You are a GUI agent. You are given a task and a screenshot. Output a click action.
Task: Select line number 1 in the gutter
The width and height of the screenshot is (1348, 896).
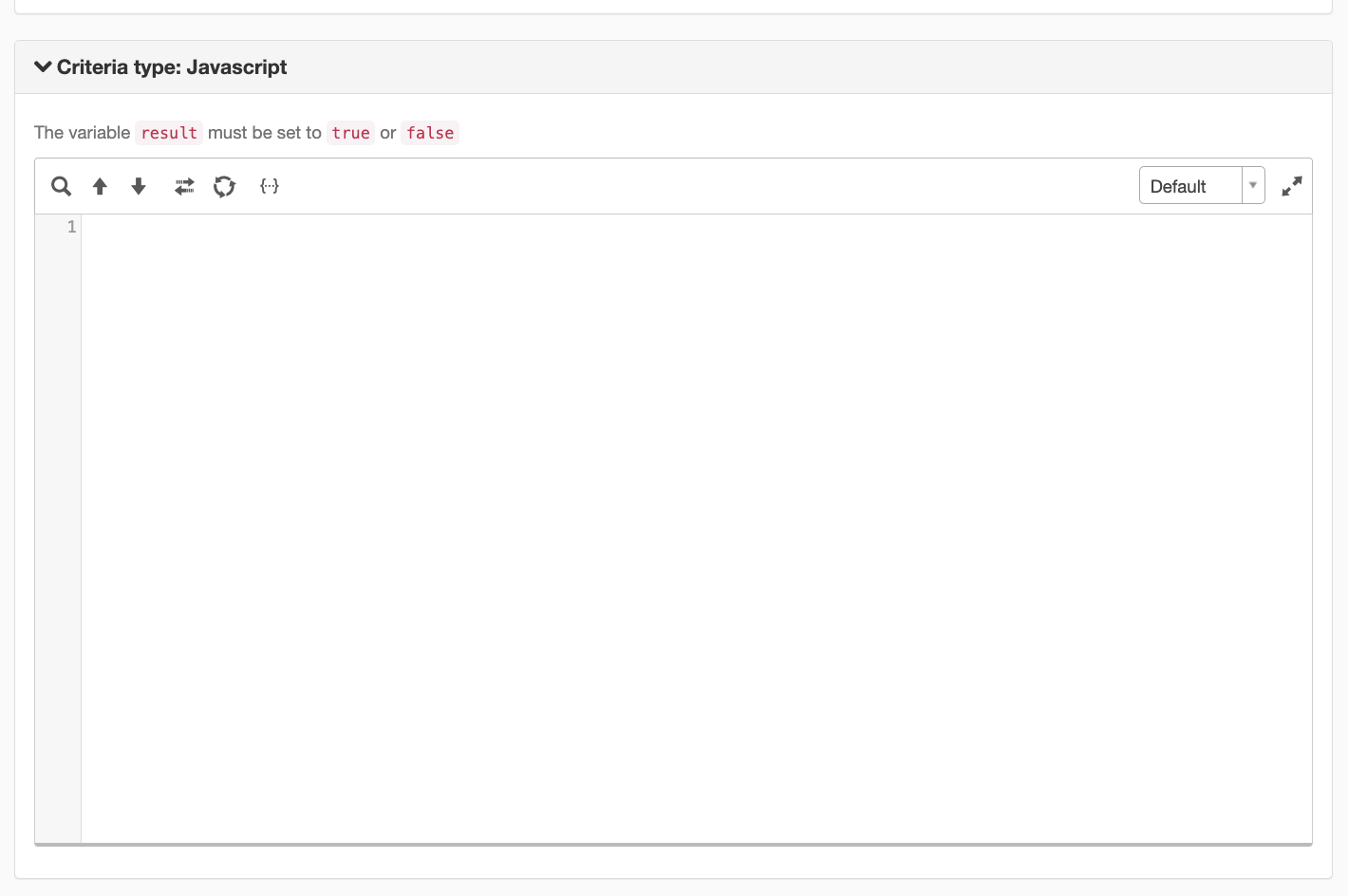pyautogui.click(x=71, y=227)
